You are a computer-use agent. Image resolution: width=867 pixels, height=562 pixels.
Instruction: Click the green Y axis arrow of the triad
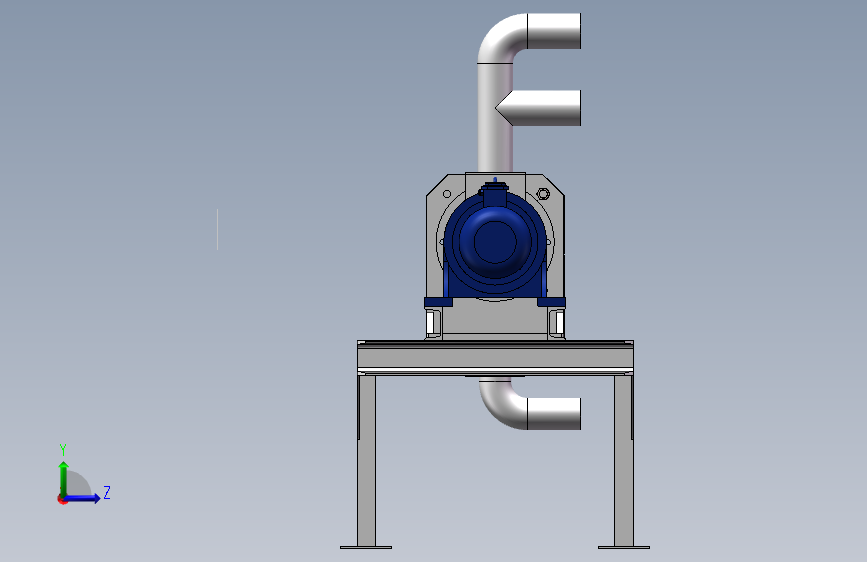pos(63,479)
